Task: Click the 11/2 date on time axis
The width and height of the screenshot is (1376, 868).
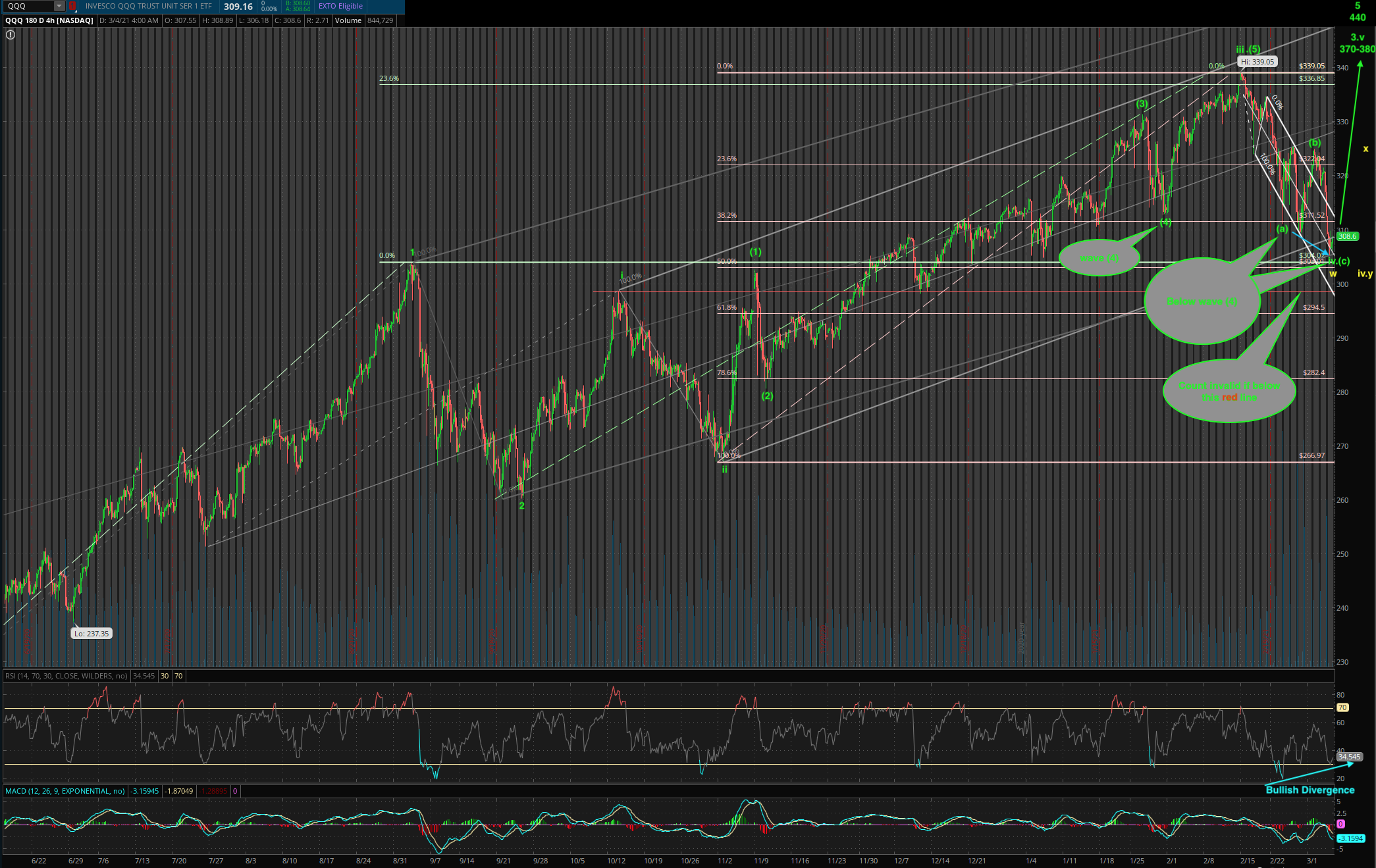Action: coord(725,861)
